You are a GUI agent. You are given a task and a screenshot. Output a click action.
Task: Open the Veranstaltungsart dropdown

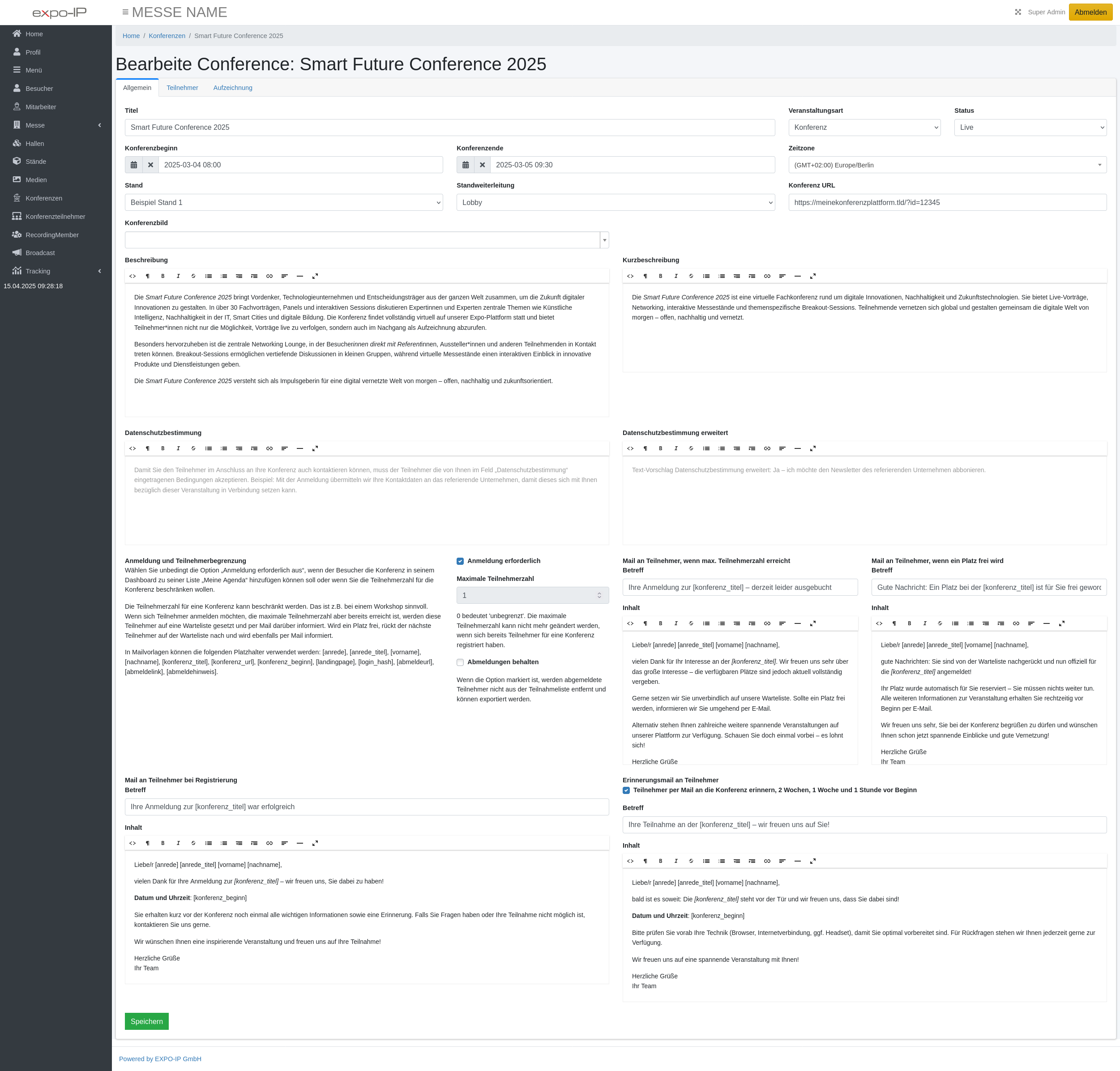click(864, 127)
